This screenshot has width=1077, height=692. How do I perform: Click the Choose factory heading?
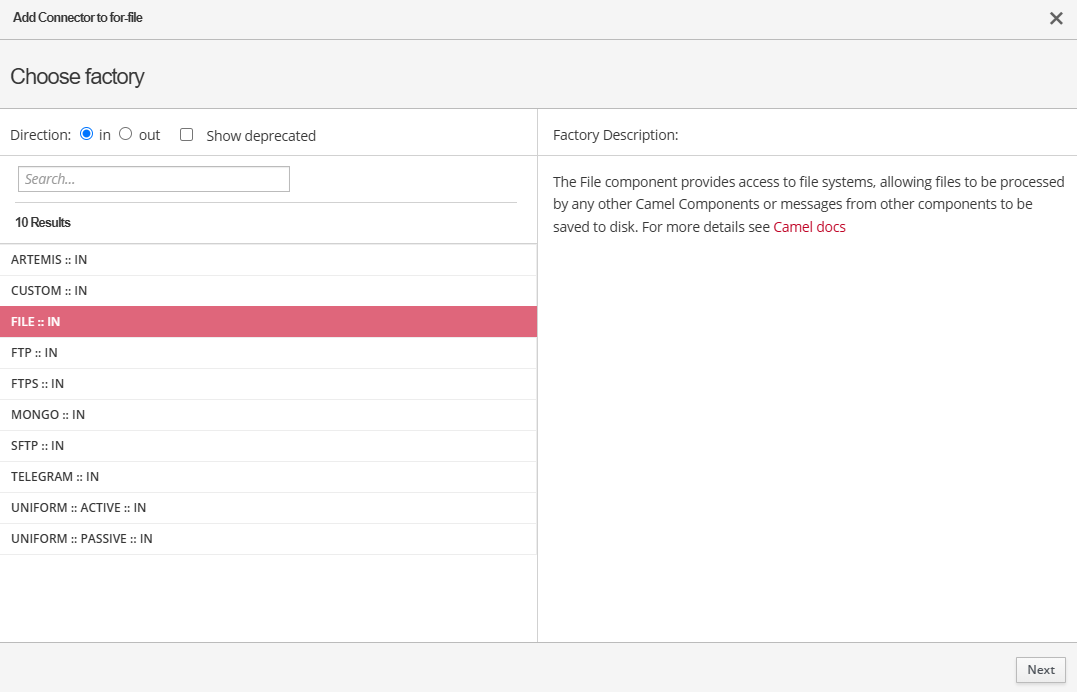pyautogui.click(x=77, y=77)
